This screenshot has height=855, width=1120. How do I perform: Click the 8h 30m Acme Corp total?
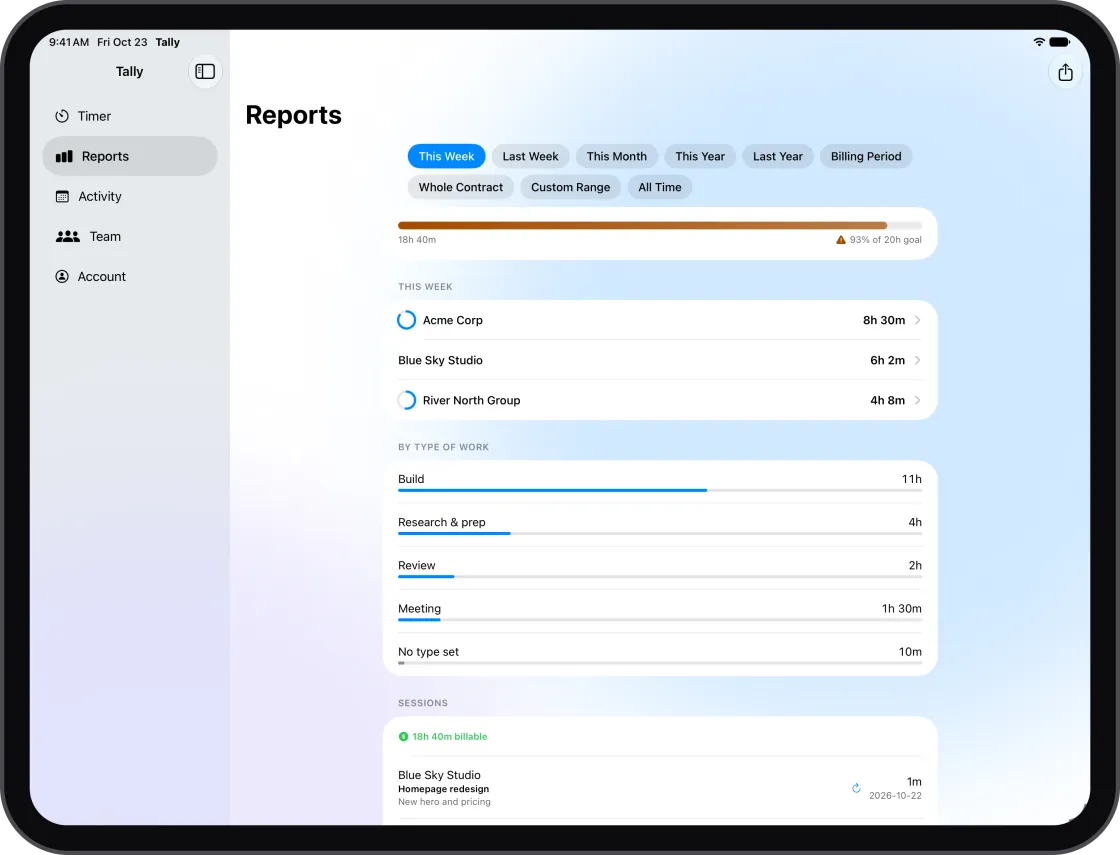(x=884, y=320)
